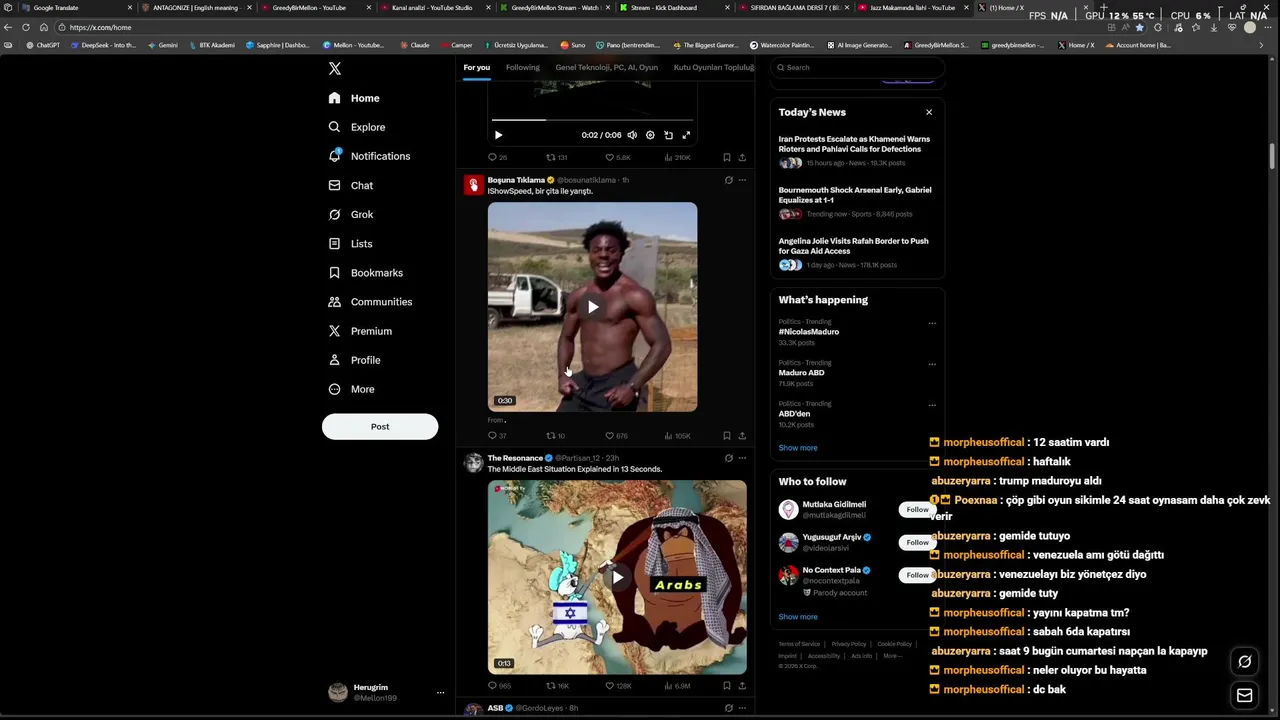Click Show more under Who to follow

coord(798,617)
